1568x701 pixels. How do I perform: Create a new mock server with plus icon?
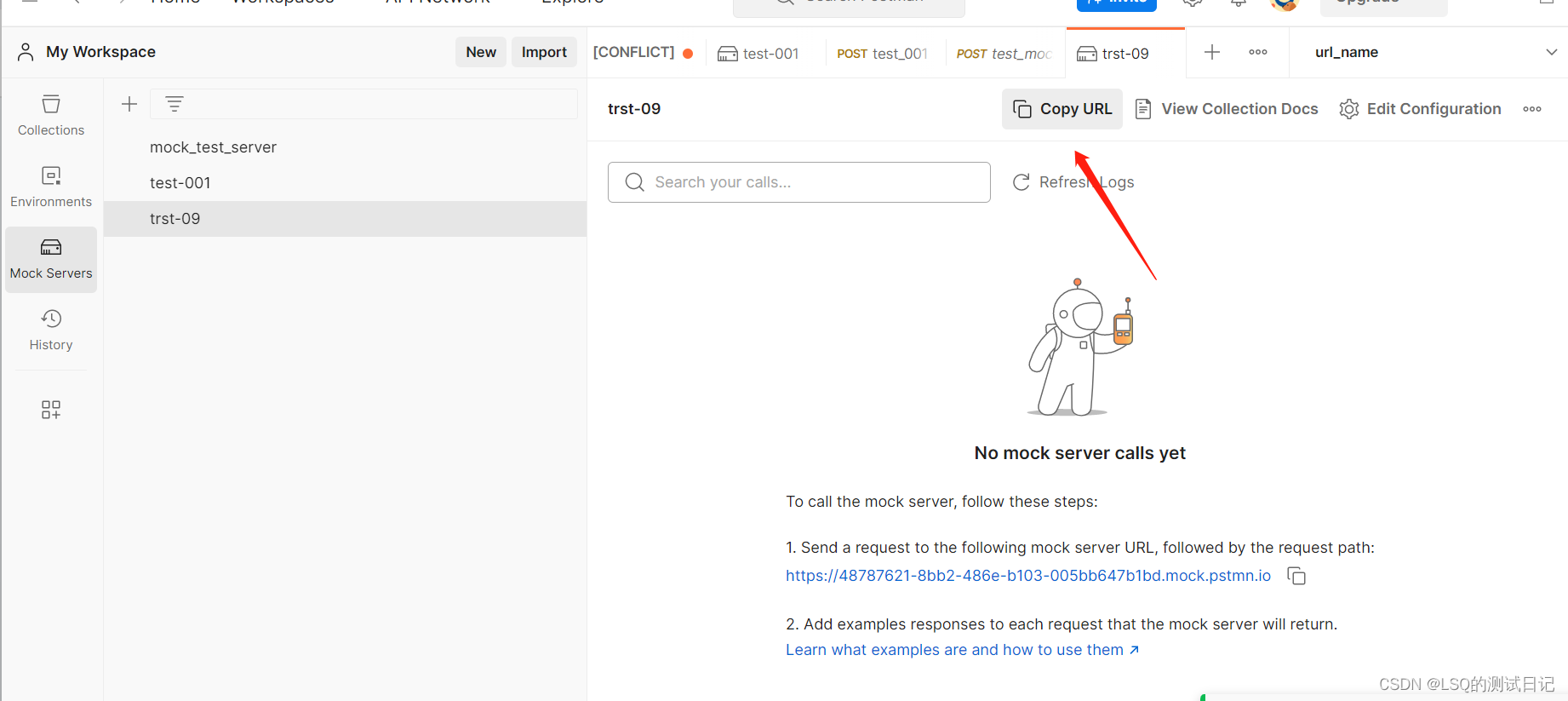[x=129, y=104]
